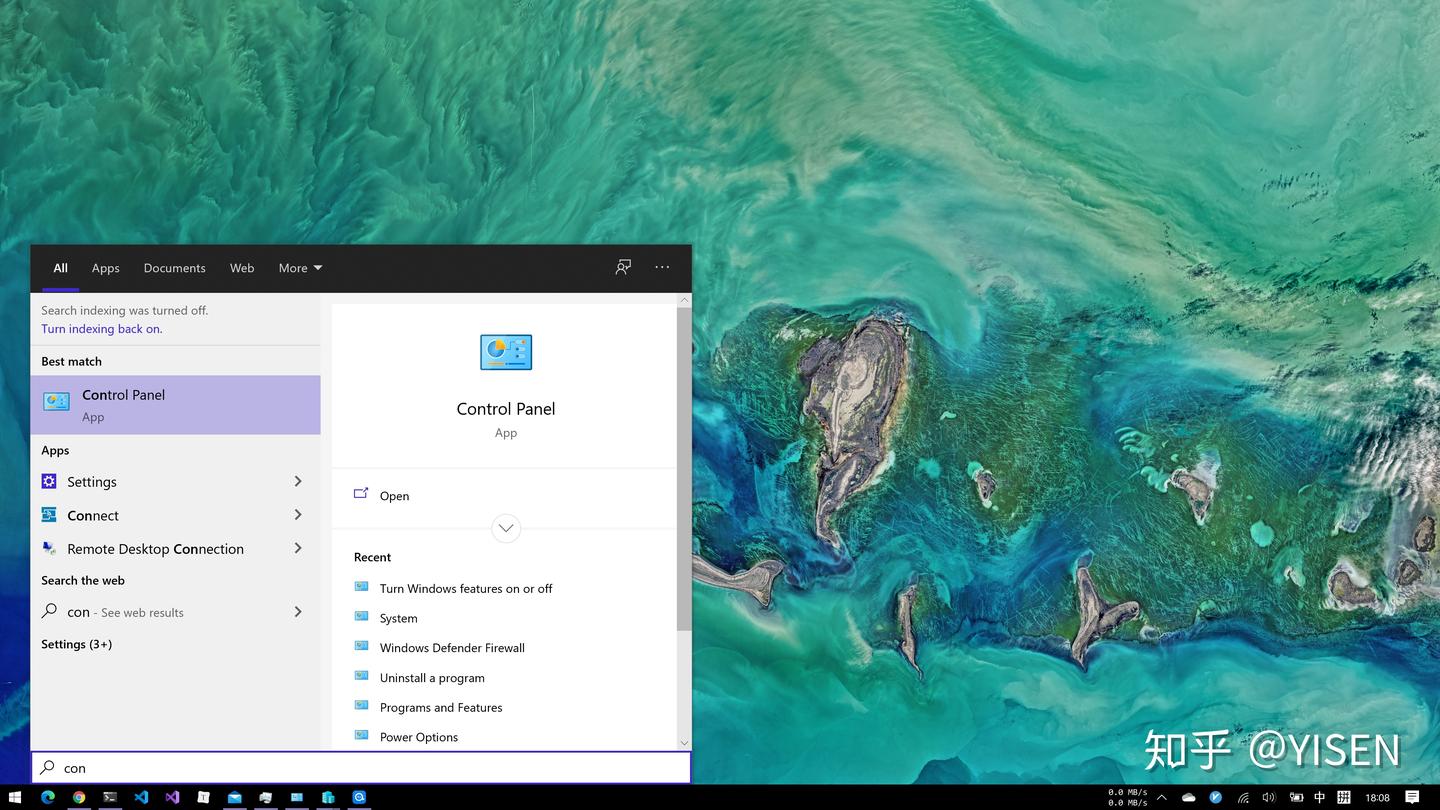Open the OneDrive cloud tray icon
Screen dimensions: 1440x810
tap(1188, 797)
